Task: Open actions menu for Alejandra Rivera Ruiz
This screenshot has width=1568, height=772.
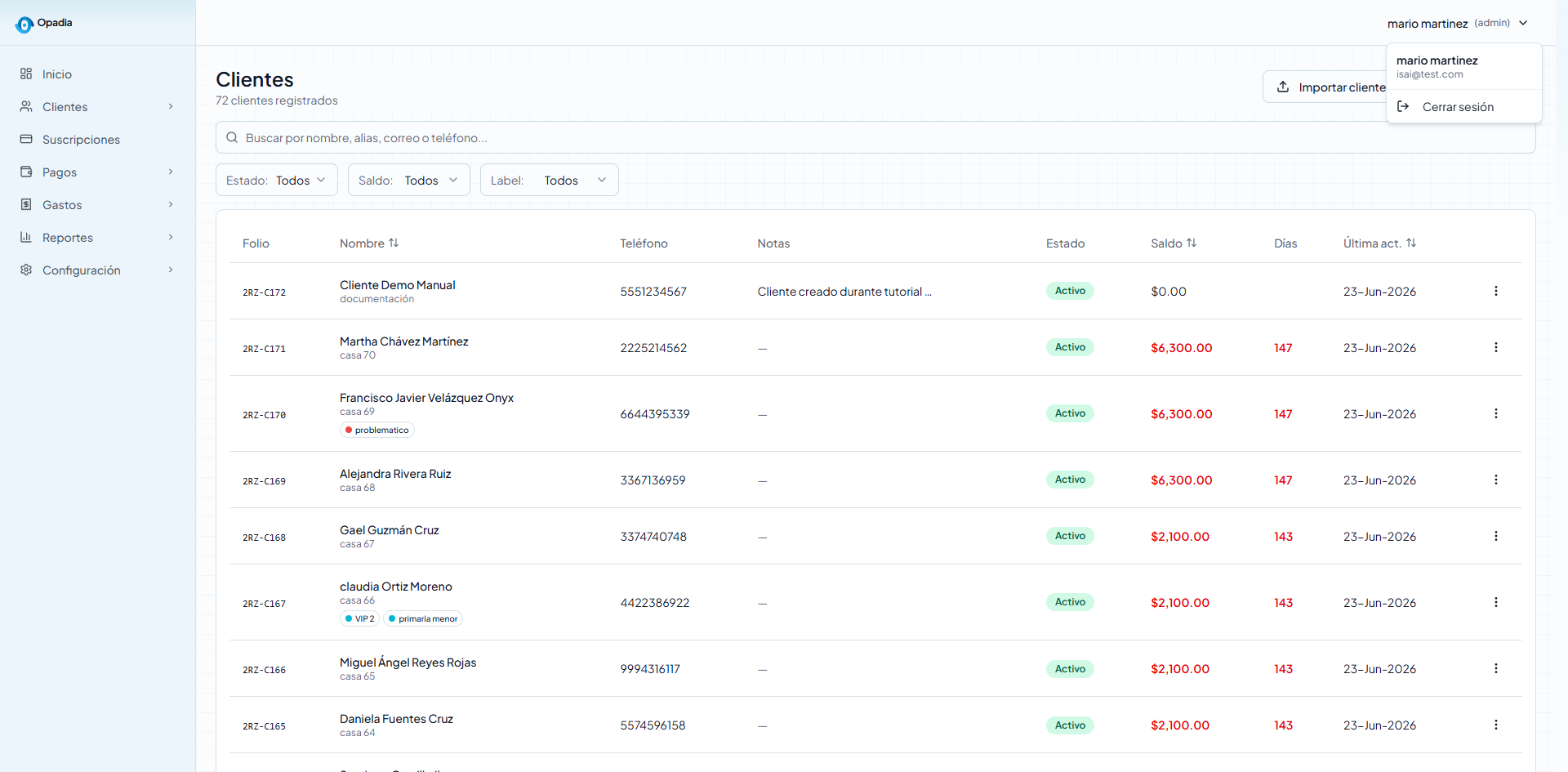Action: pos(1496,480)
